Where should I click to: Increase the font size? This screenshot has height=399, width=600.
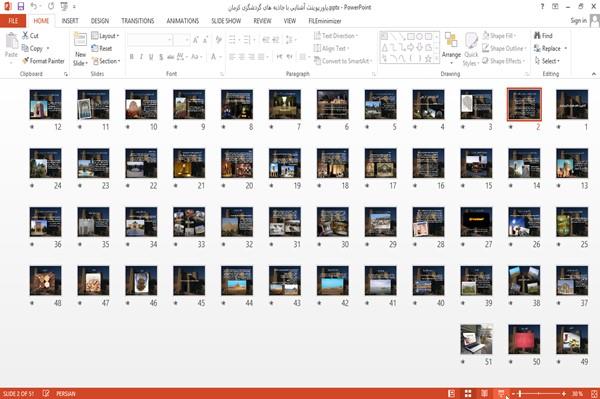pos(196,39)
